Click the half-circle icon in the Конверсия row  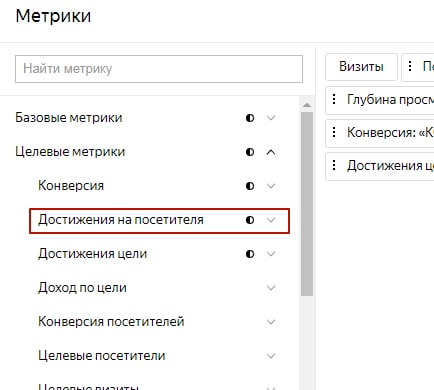(x=250, y=186)
